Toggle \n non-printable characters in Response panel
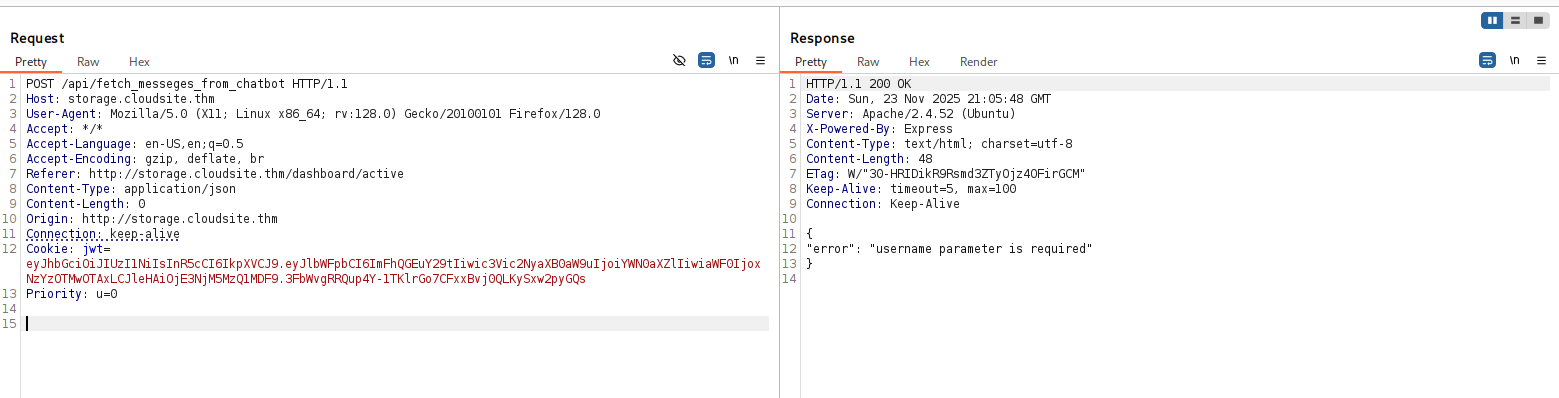 coord(1515,61)
